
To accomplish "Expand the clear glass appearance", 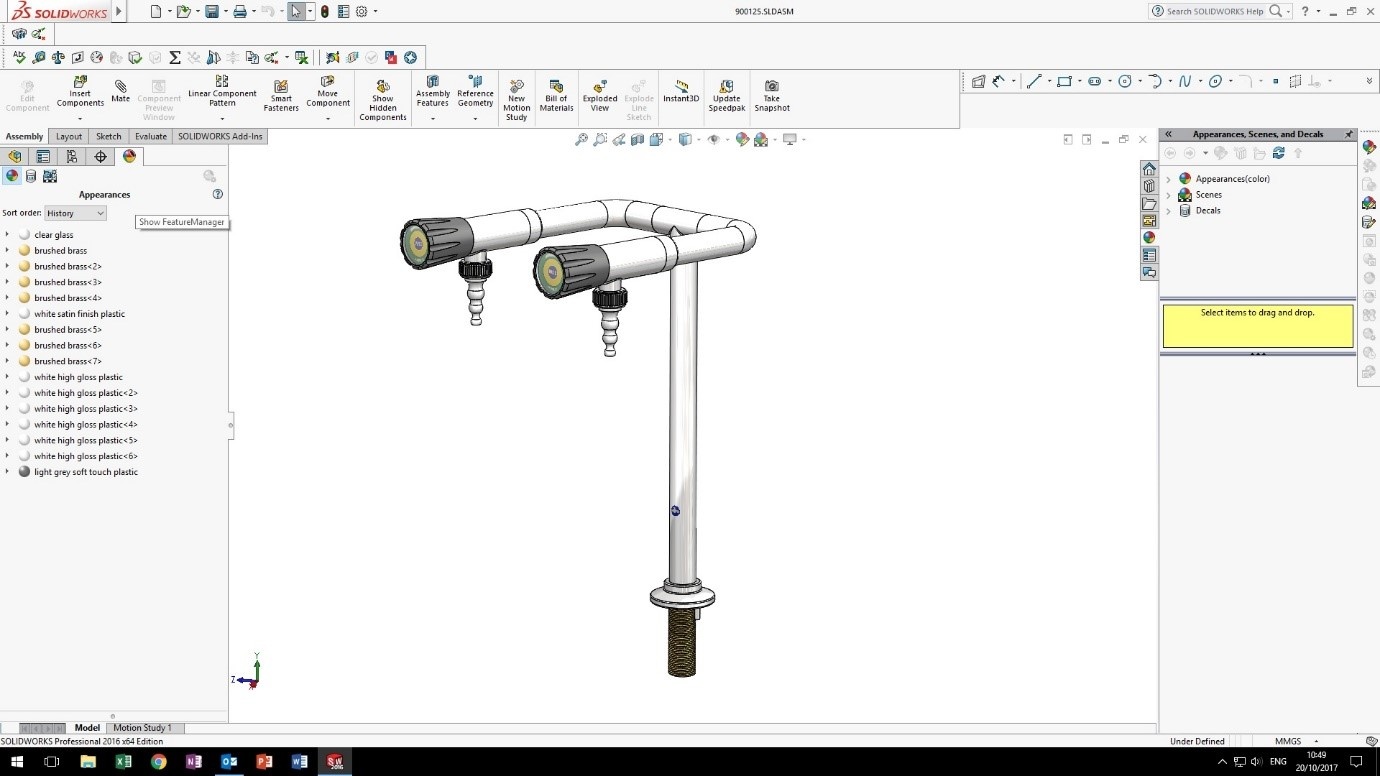I will (7, 235).
